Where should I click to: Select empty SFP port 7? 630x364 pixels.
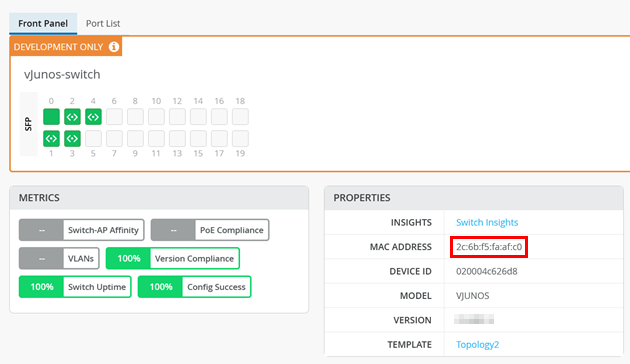click(x=114, y=139)
